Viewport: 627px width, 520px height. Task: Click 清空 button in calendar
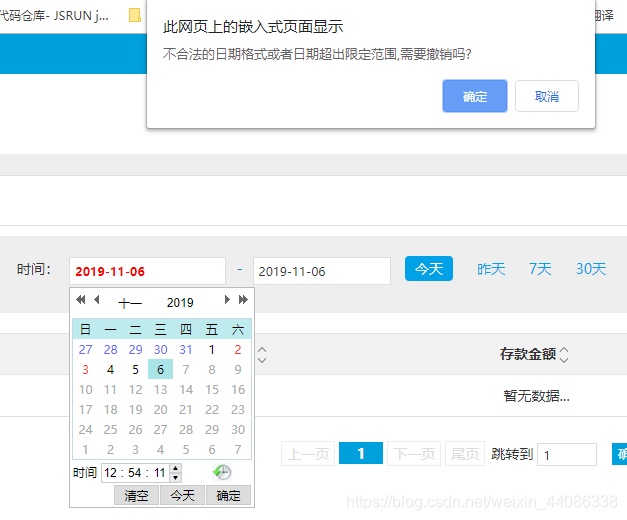pos(136,495)
